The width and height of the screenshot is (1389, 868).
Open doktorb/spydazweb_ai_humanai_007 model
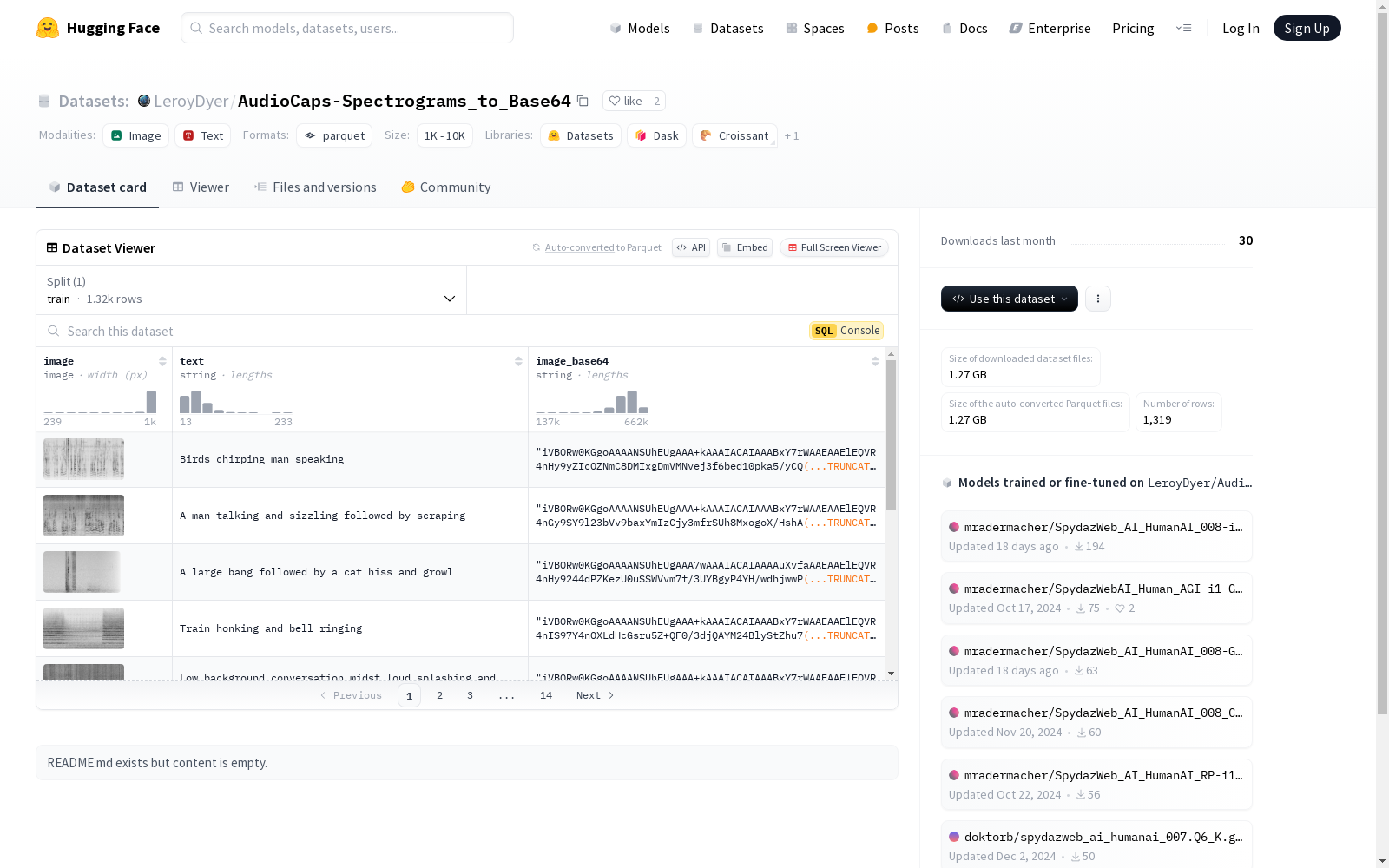coord(1096,846)
